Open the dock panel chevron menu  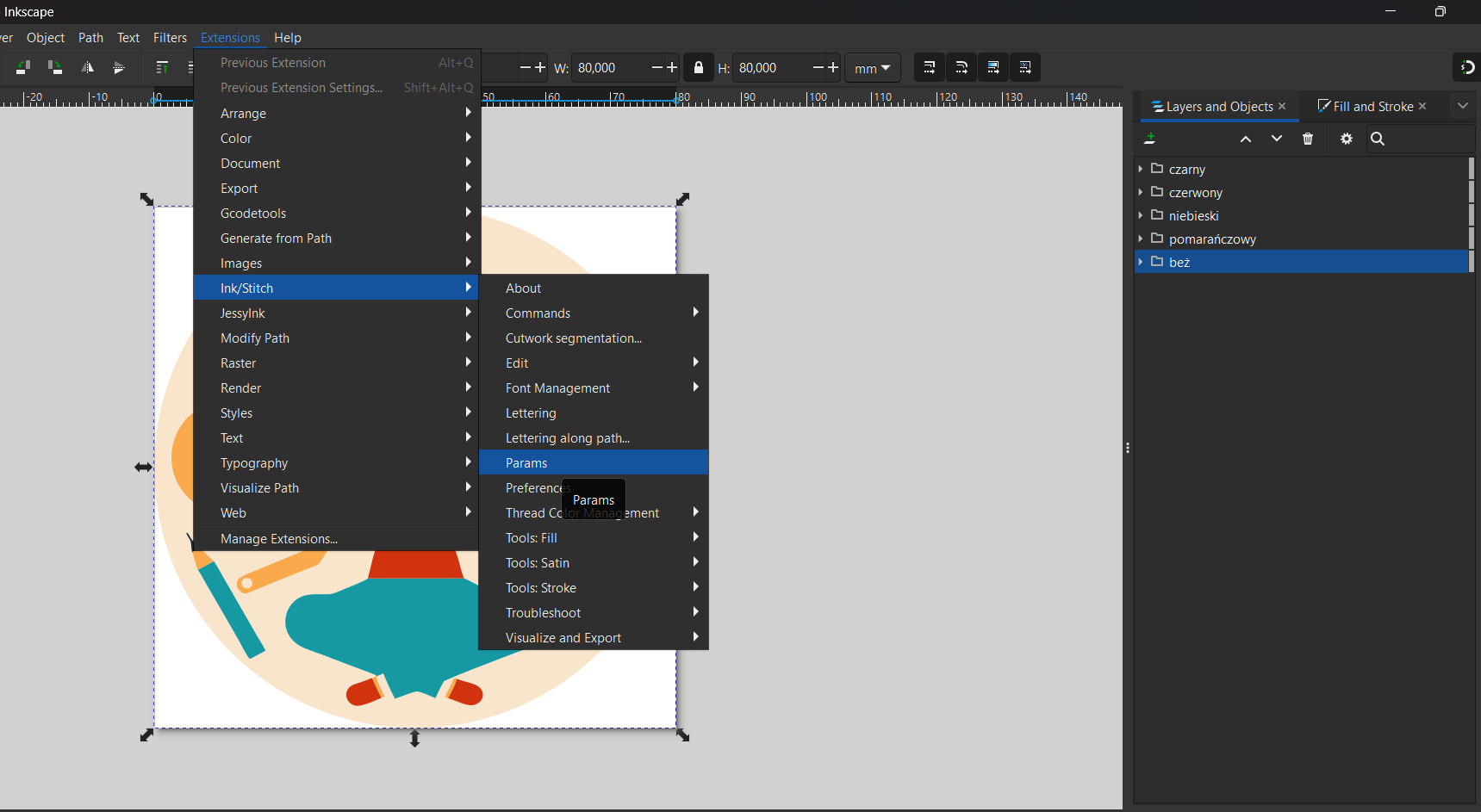point(1463,106)
